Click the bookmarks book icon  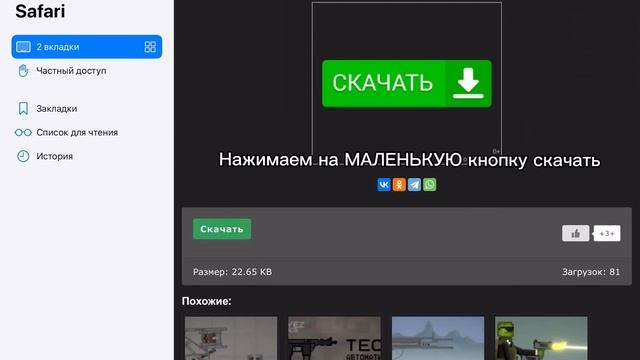click(x=23, y=109)
